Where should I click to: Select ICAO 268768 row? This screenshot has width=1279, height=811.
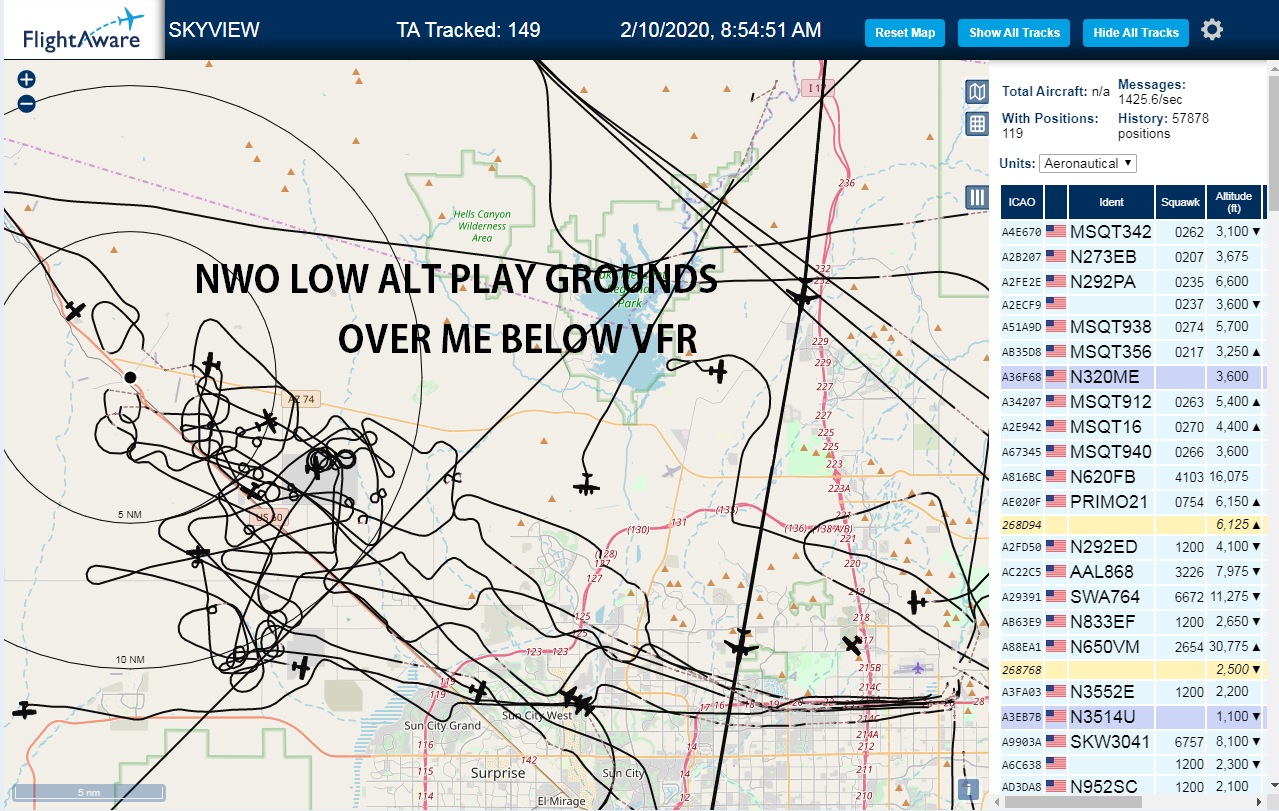(x=1132, y=669)
